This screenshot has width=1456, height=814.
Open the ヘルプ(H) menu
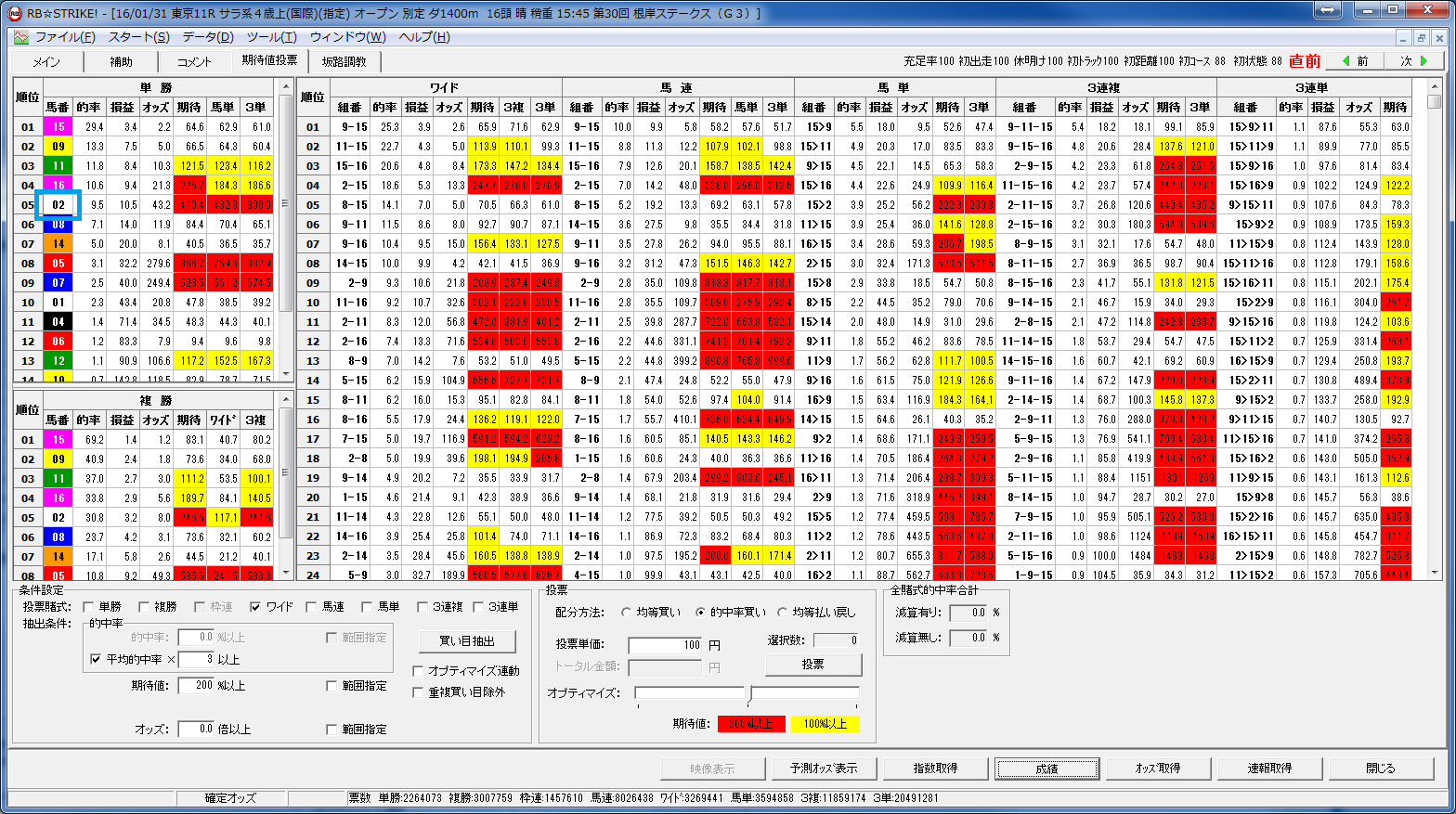(x=423, y=37)
